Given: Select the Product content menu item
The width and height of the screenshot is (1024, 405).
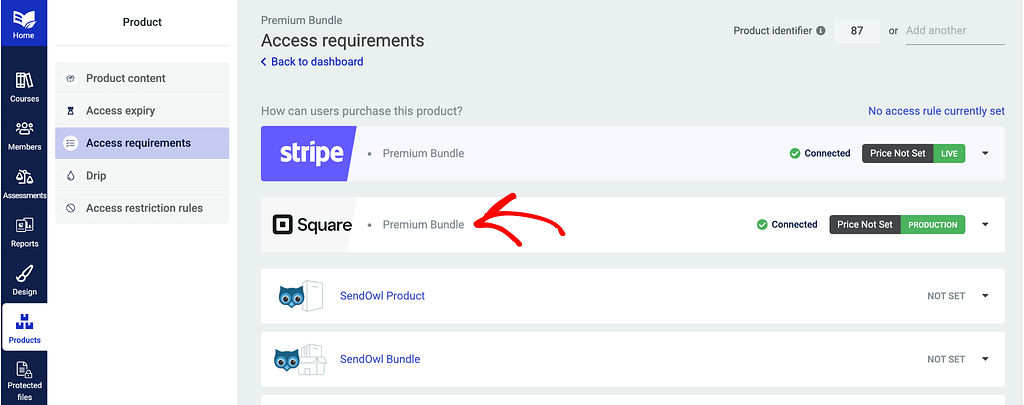Looking at the screenshot, I should coord(126,78).
